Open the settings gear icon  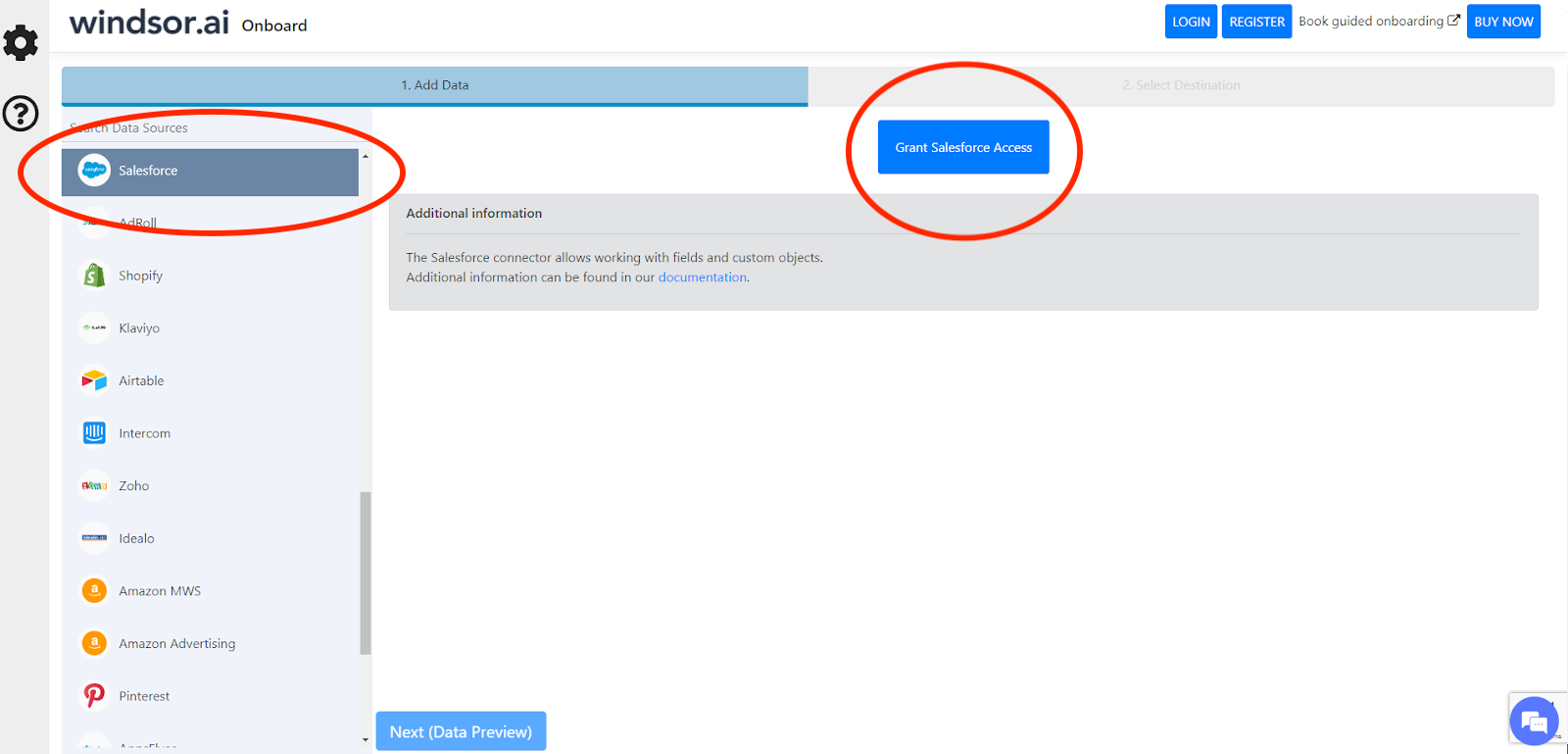[21, 42]
